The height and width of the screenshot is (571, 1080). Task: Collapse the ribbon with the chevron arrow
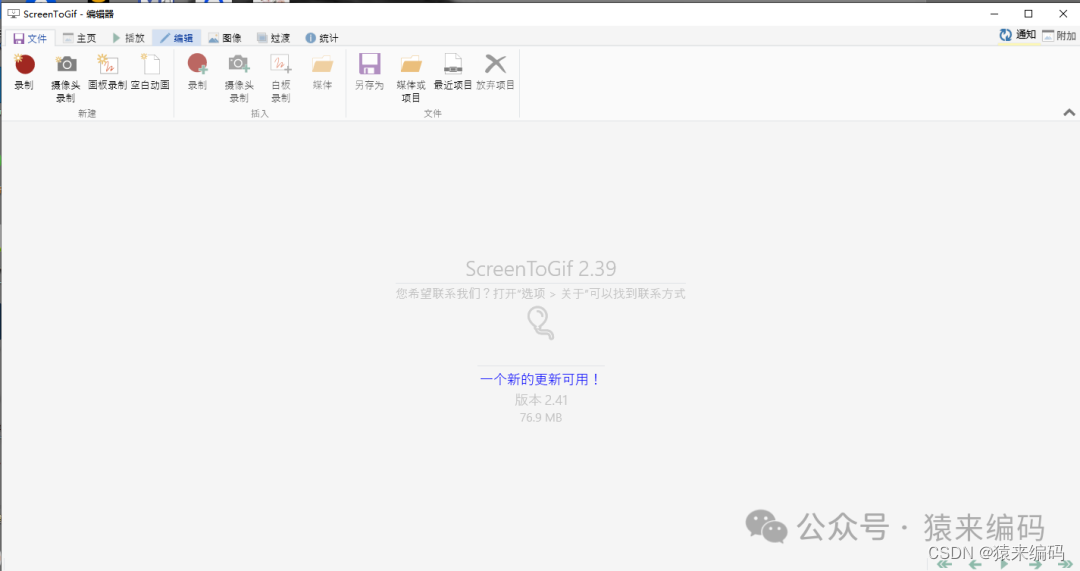(x=1069, y=112)
